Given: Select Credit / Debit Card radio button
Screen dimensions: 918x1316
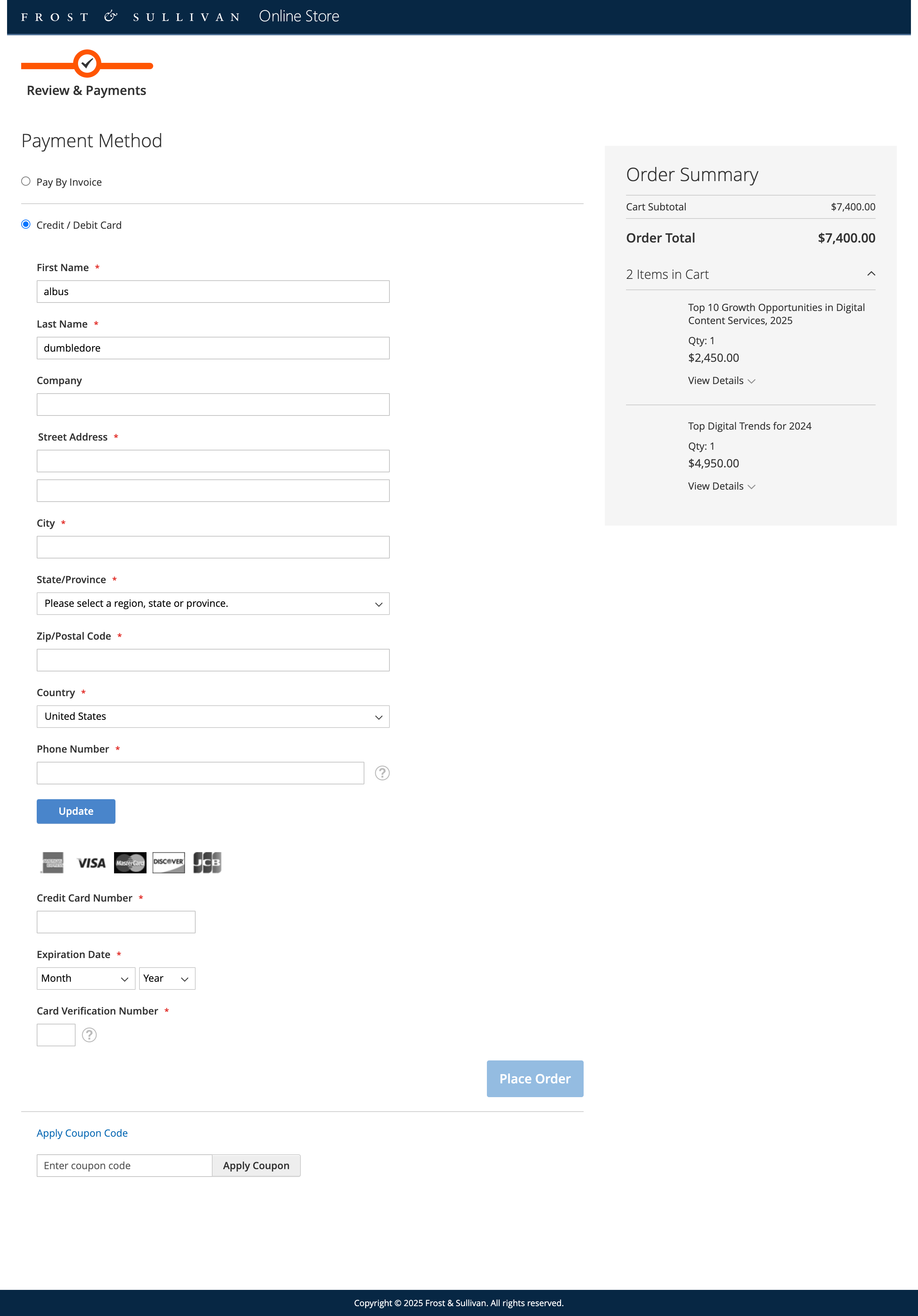Looking at the screenshot, I should 26,225.
